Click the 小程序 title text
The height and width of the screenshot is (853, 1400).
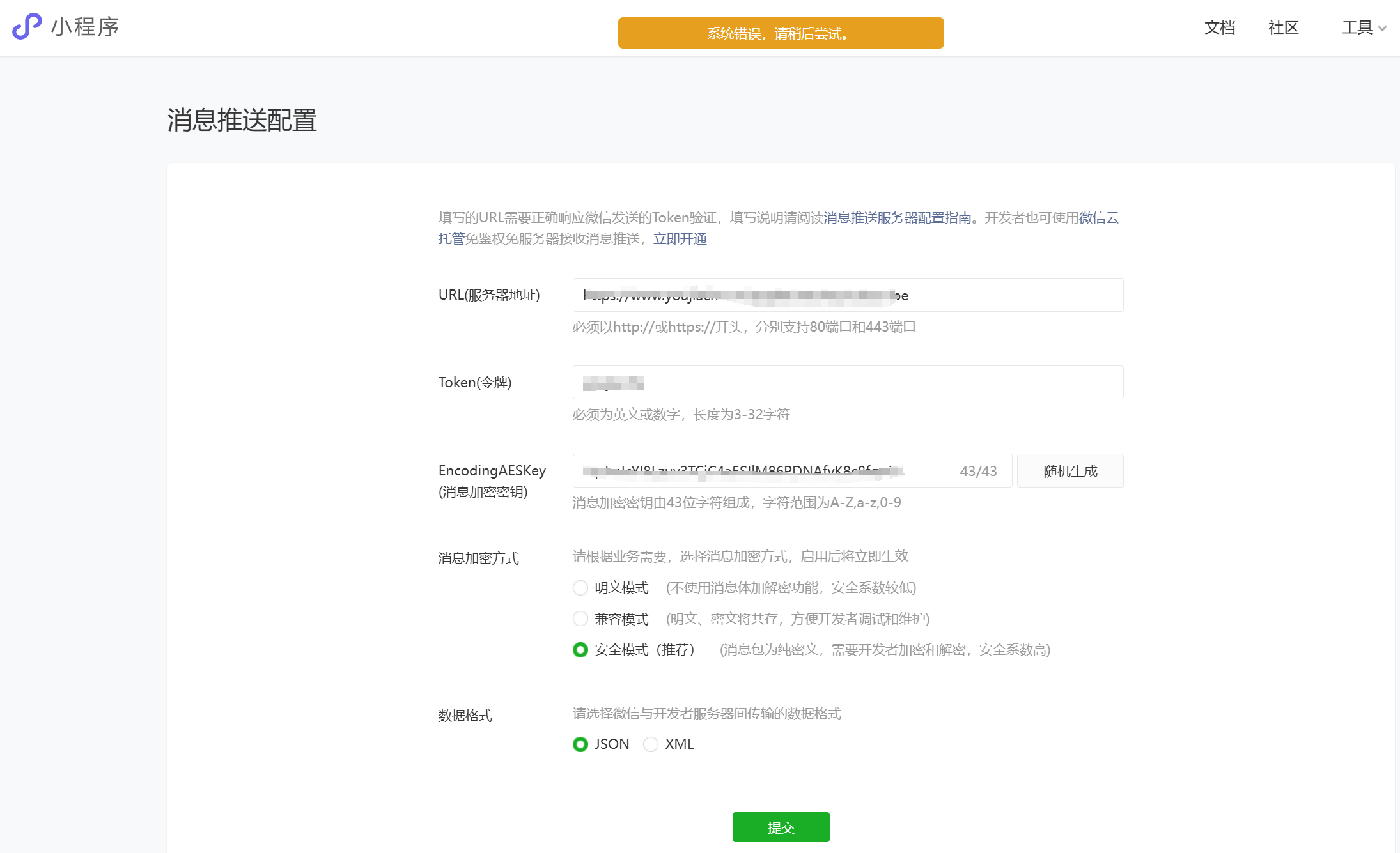[85, 27]
